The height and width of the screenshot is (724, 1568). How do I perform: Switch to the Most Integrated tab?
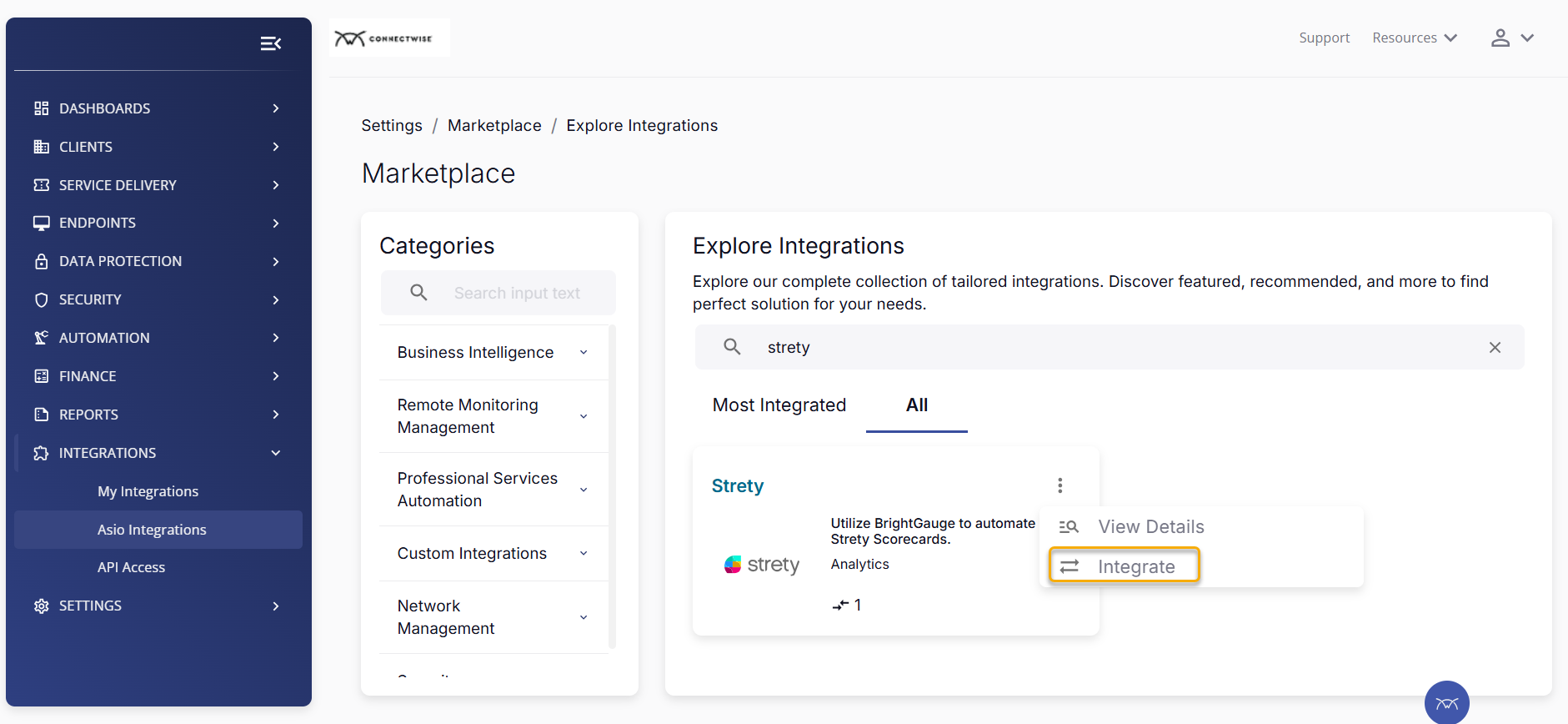[779, 405]
